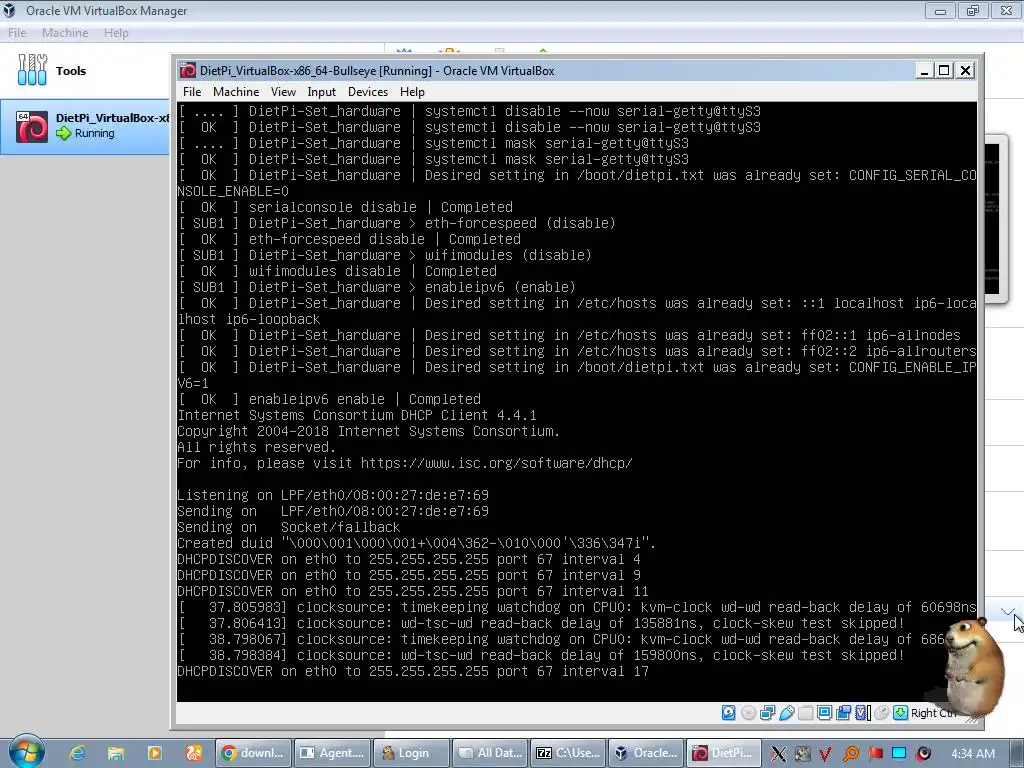
Task: Click the network adapters status icon
Action: 767,712
